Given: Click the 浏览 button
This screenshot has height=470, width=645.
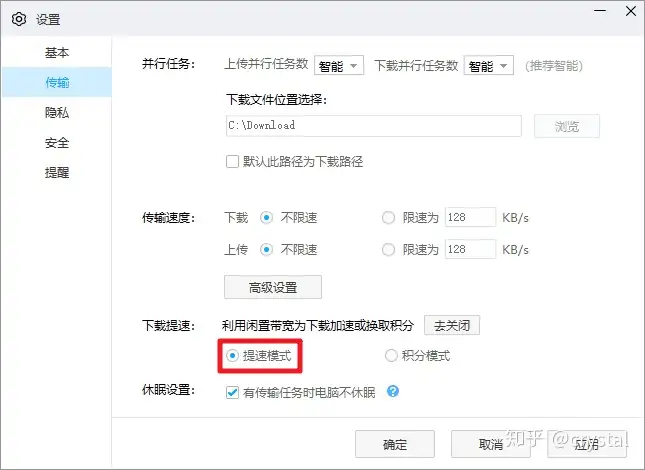Looking at the screenshot, I should pos(567,126).
